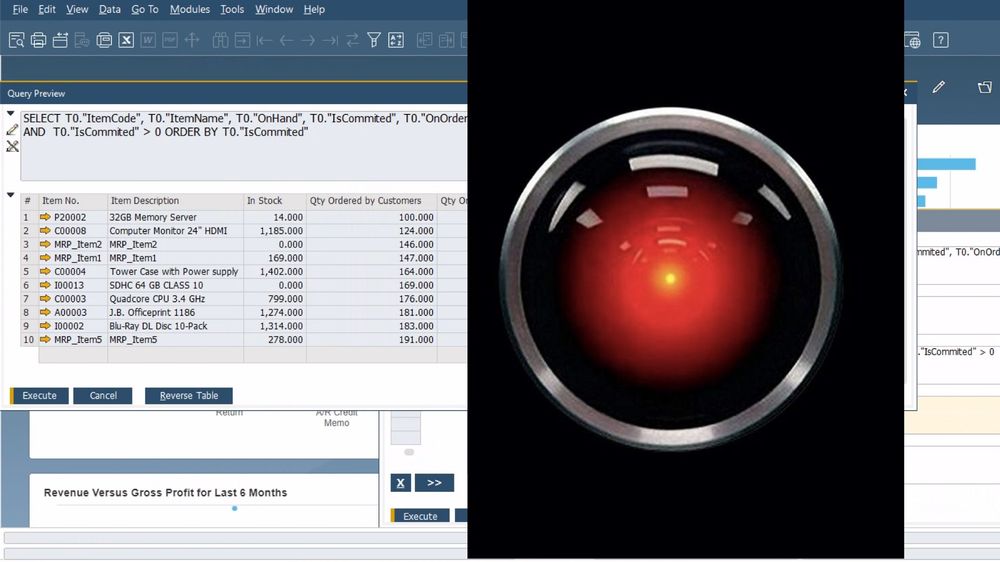Click pencil edit icon in right header
Image resolution: width=1000 pixels, height=562 pixels.
(x=938, y=87)
